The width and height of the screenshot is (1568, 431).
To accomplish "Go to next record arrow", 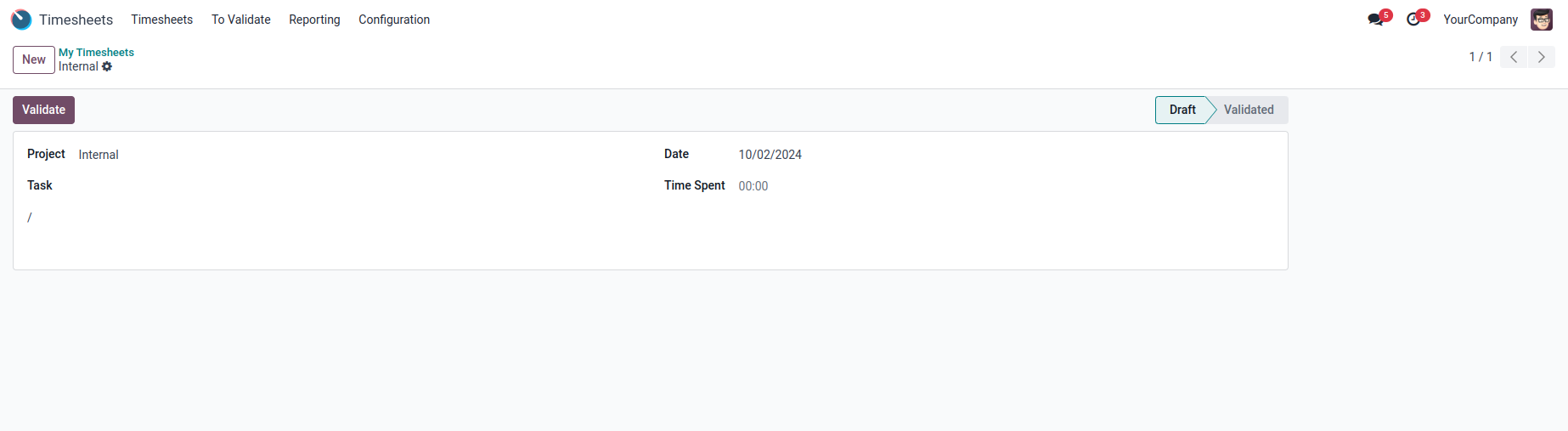I will (1541, 57).
